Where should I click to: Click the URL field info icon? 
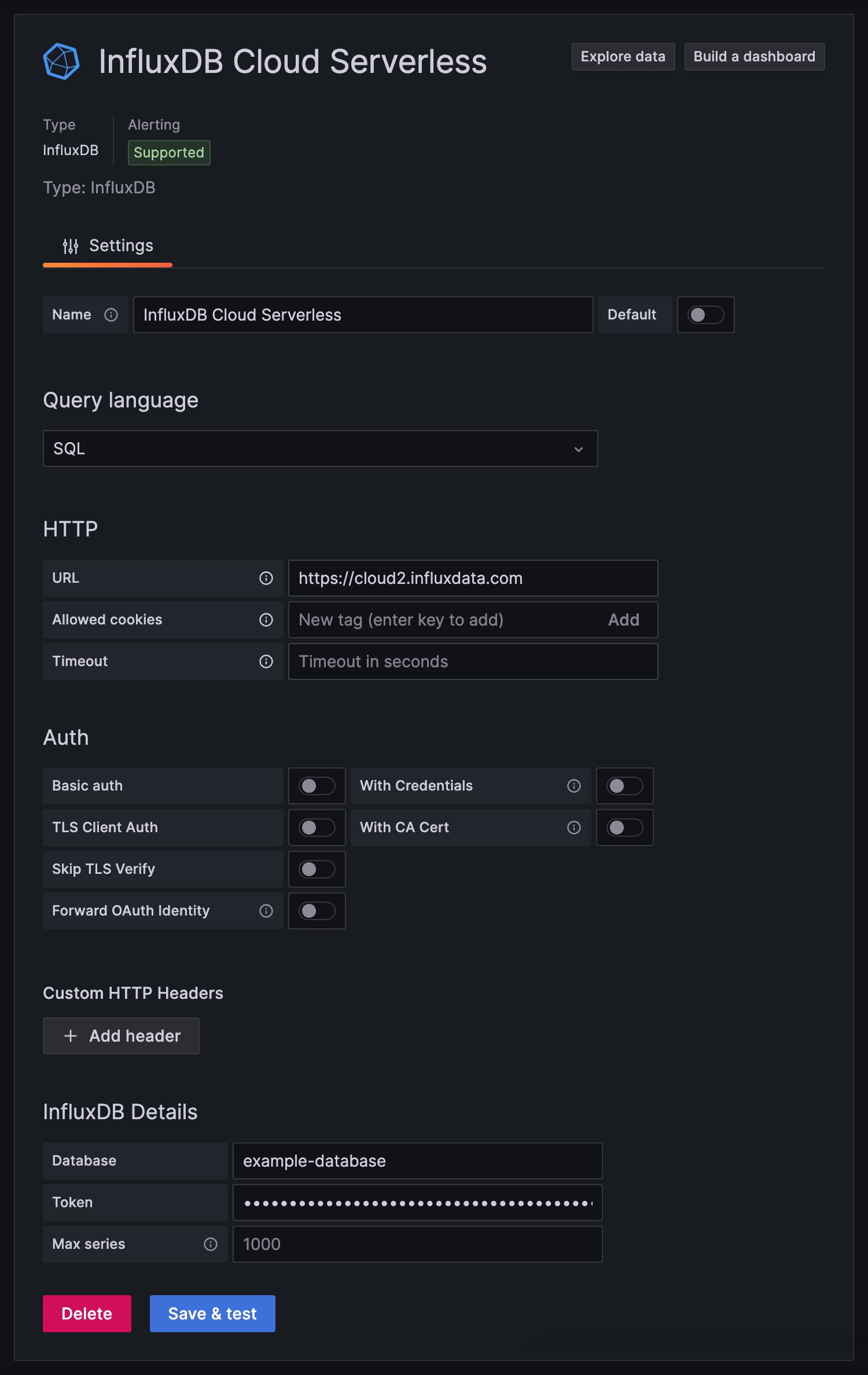pos(266,578)
